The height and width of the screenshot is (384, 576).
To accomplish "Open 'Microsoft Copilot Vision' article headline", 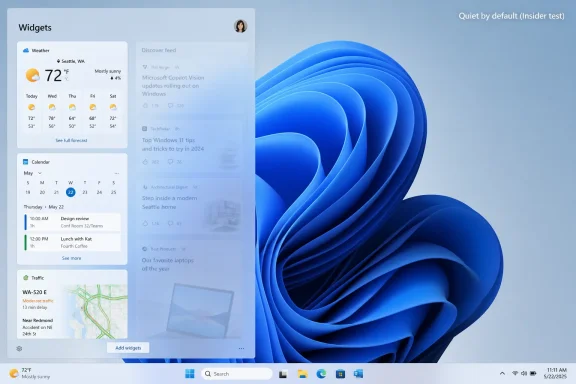I will coord(173,86).
